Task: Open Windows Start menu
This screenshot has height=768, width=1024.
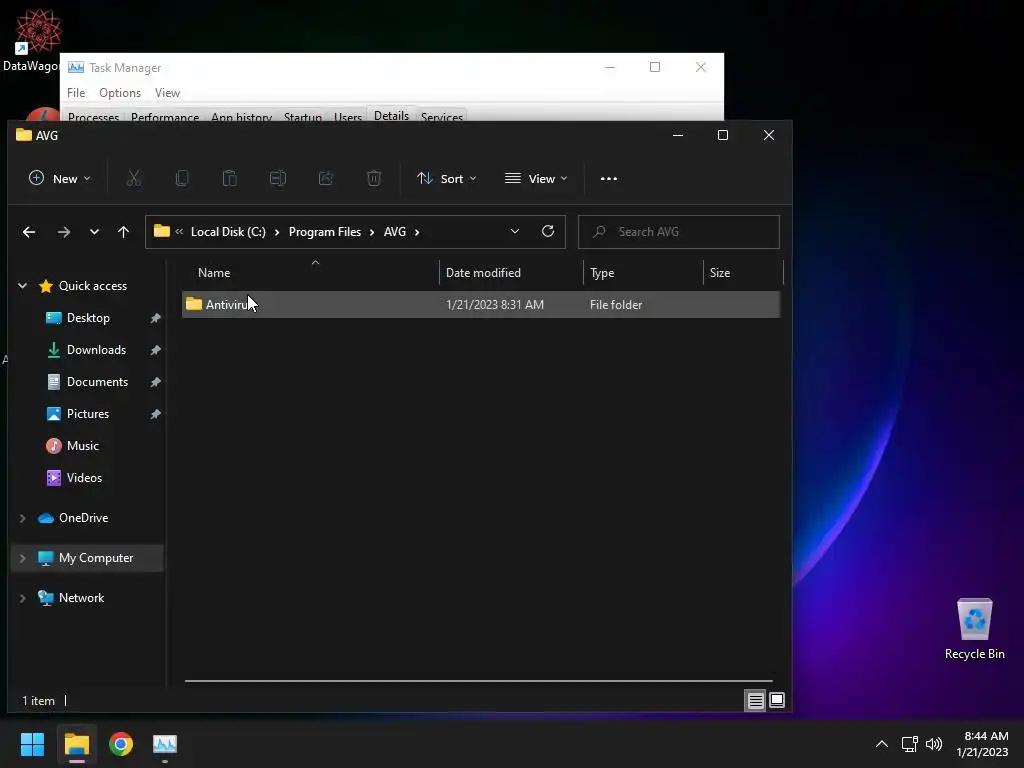Action: (x=32, y=744)
